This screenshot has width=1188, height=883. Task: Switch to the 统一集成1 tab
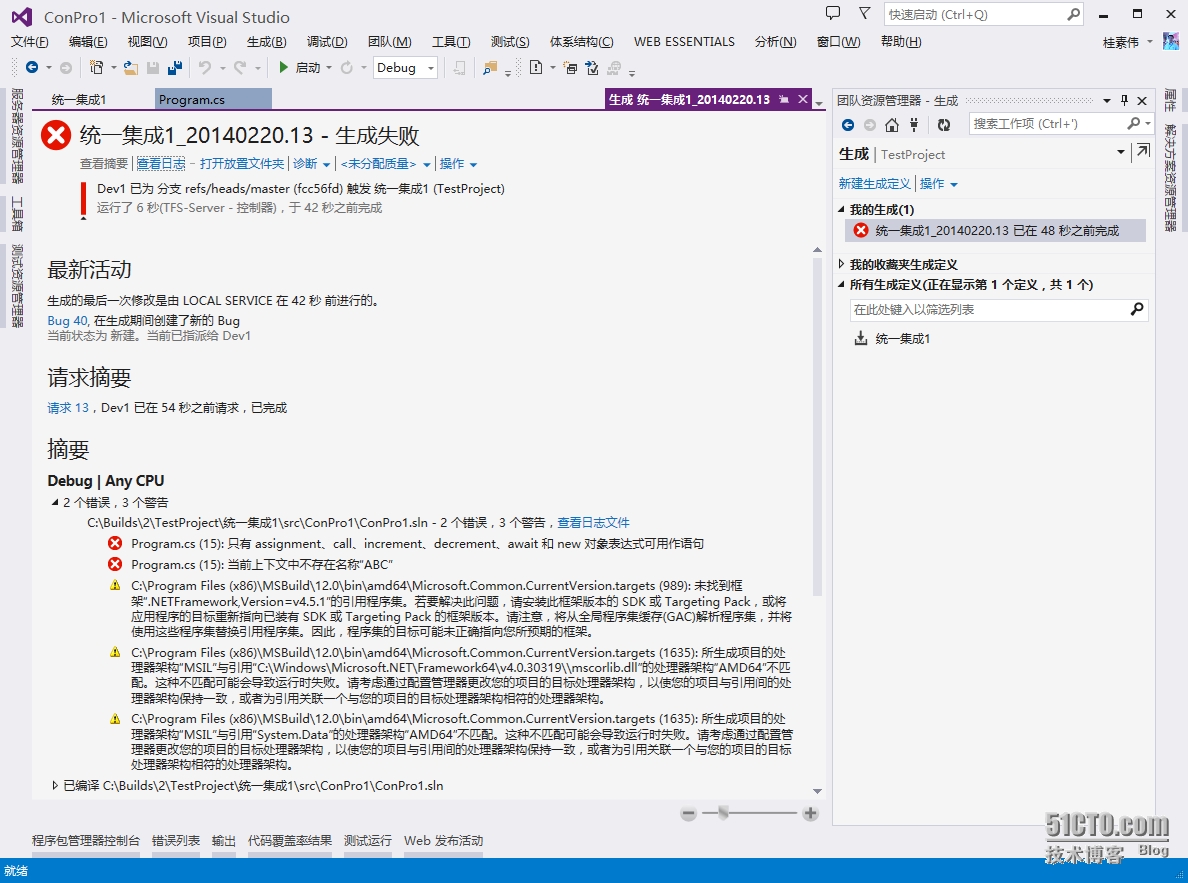79,99
